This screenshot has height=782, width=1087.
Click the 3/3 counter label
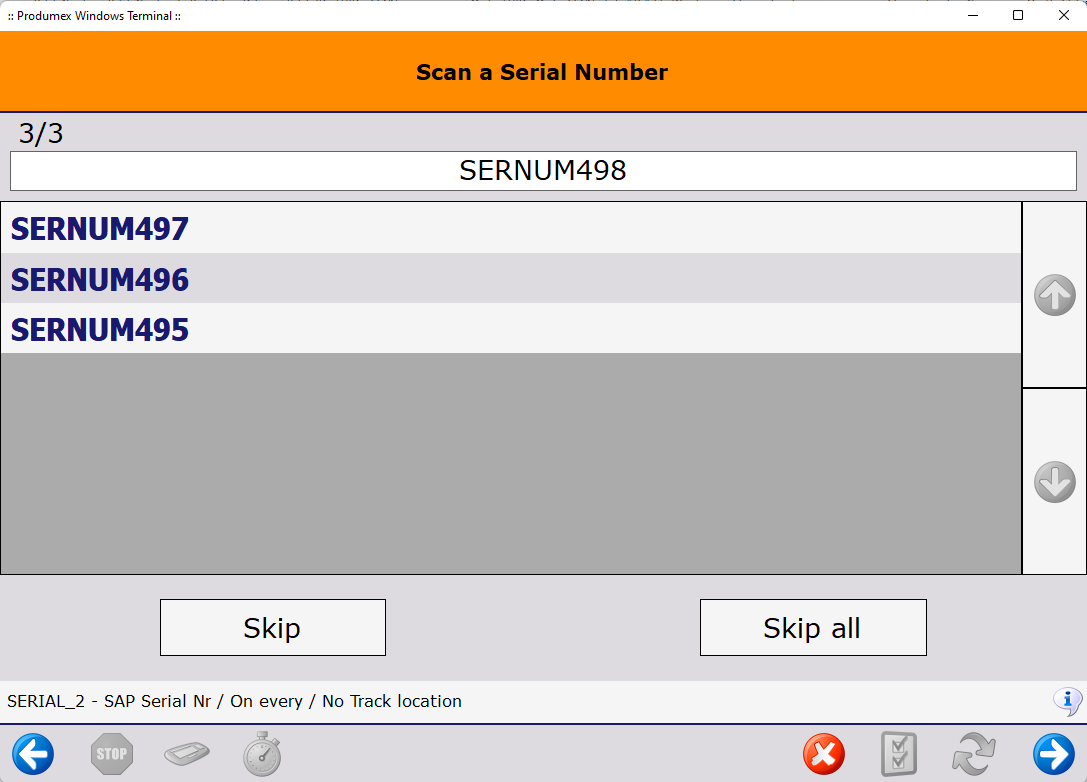[x=39, y=132]
